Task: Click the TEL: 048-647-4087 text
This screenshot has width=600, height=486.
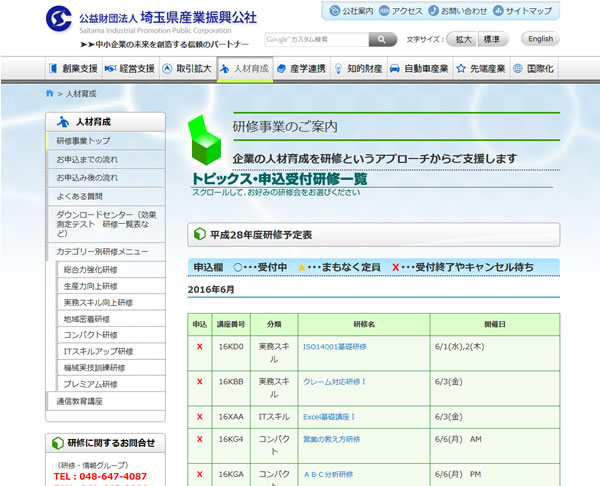Action: 100,476
